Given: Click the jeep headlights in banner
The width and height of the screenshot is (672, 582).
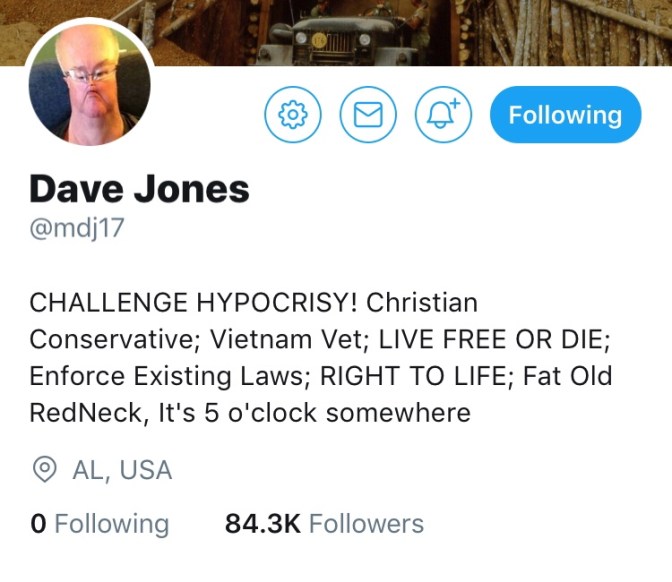Looking at the screenshot, I should click(x=333, y=39).
